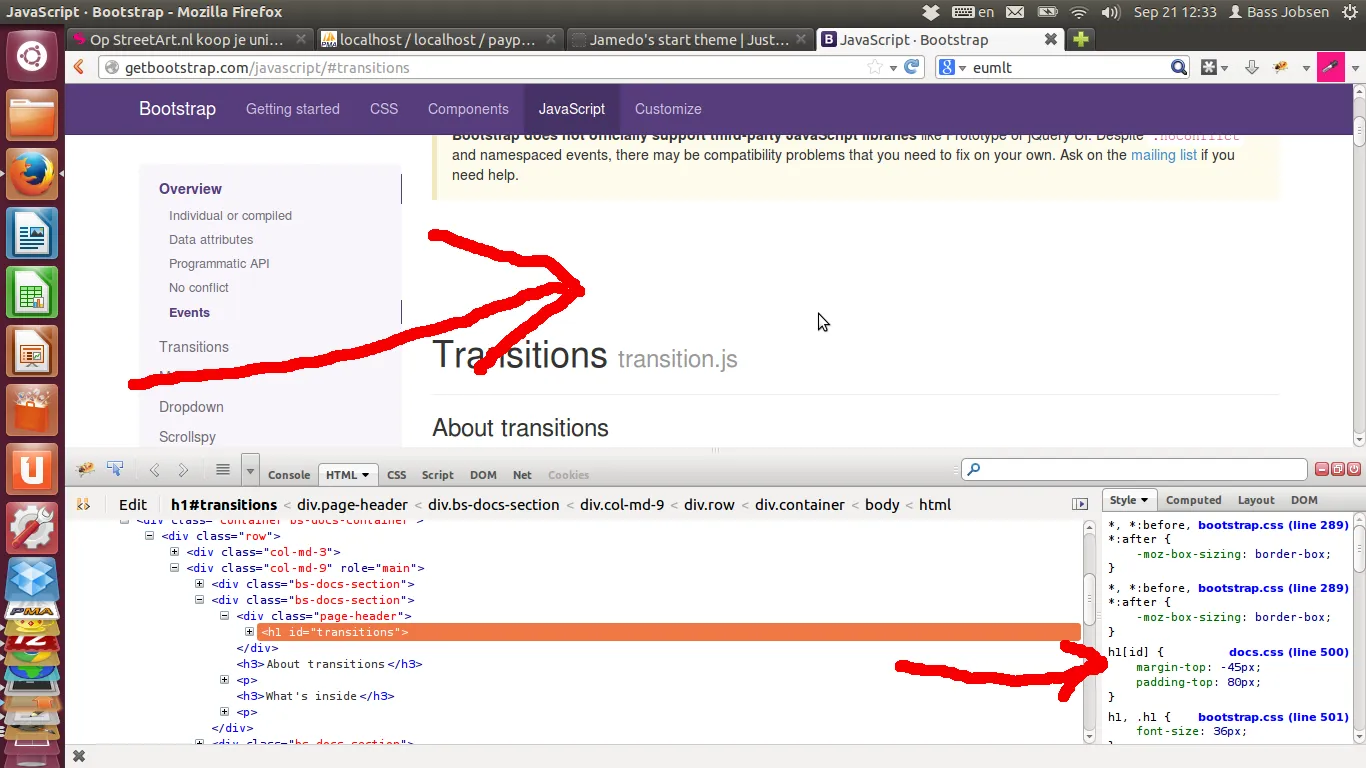Click the Firebug toolbar button in Firefox navbar

point(1281,68)
